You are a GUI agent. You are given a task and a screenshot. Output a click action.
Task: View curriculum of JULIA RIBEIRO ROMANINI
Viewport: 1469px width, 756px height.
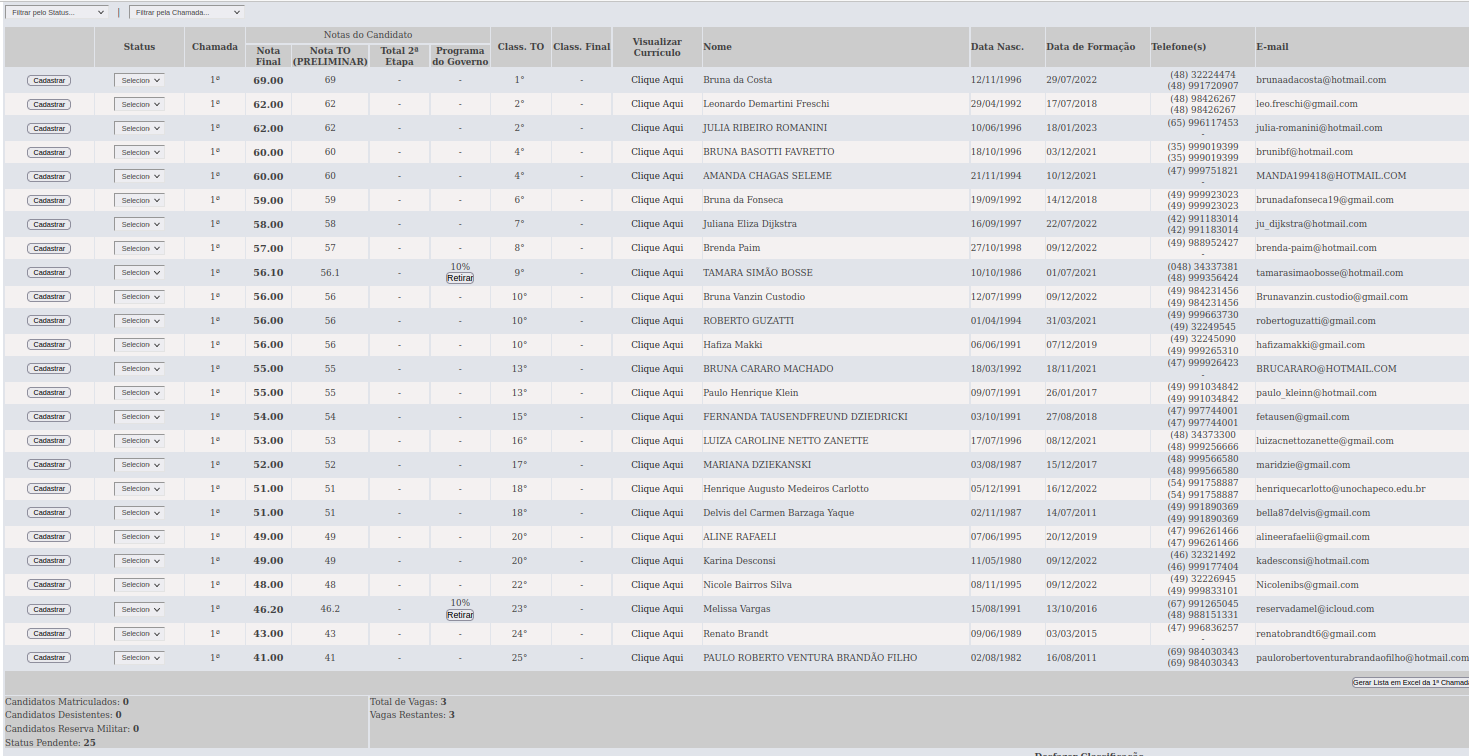(x=657, y=128)
